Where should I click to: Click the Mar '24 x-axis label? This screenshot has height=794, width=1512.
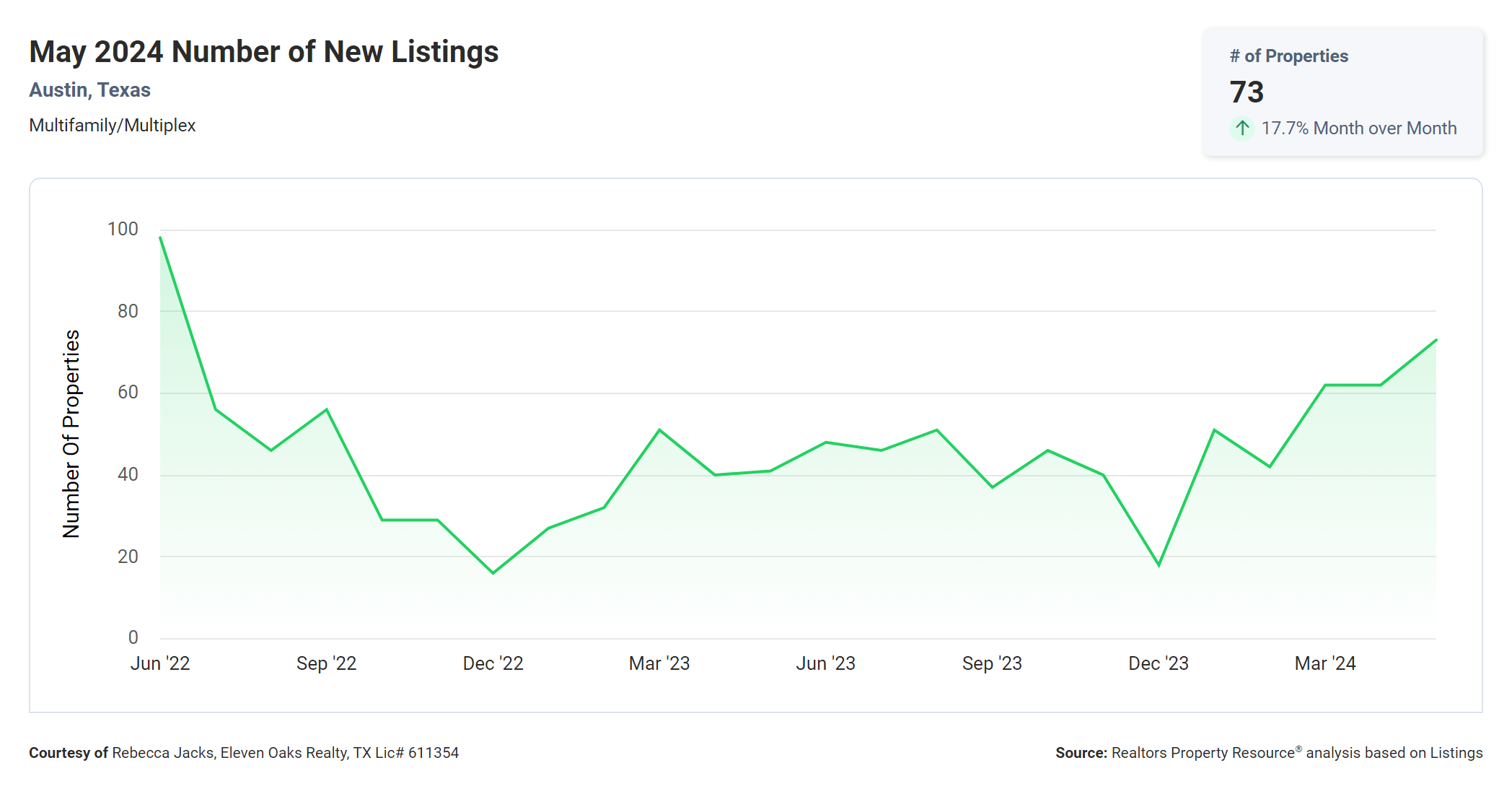click(1324, 663)
